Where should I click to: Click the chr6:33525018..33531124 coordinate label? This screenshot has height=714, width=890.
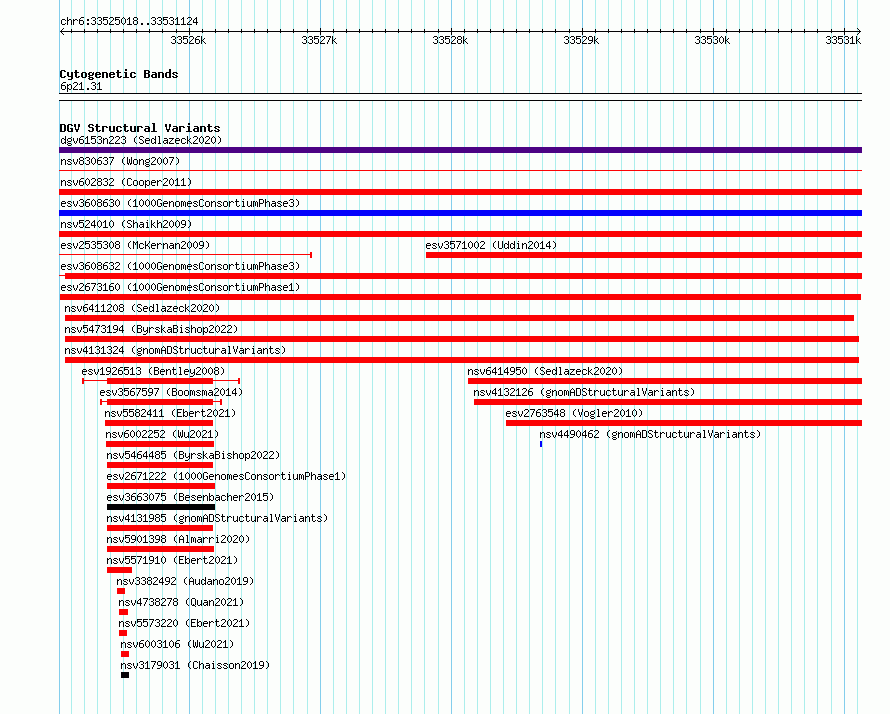point(129,22)
